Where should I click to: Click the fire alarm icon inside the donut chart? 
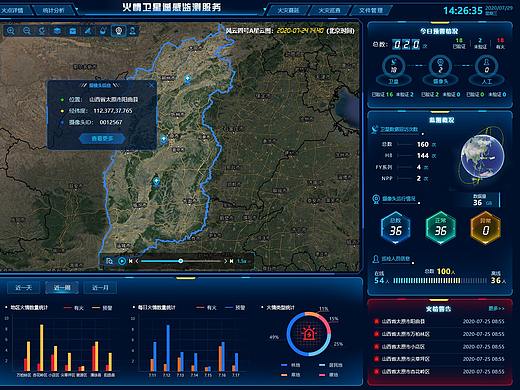[309, 334]
